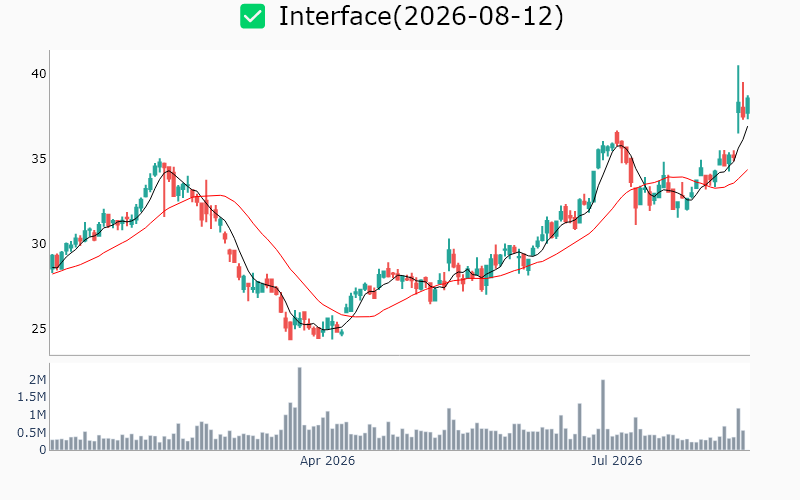The image size is (800, 500).
Task: Click the highest candlestick wick above 40
Action: point(738,99)
